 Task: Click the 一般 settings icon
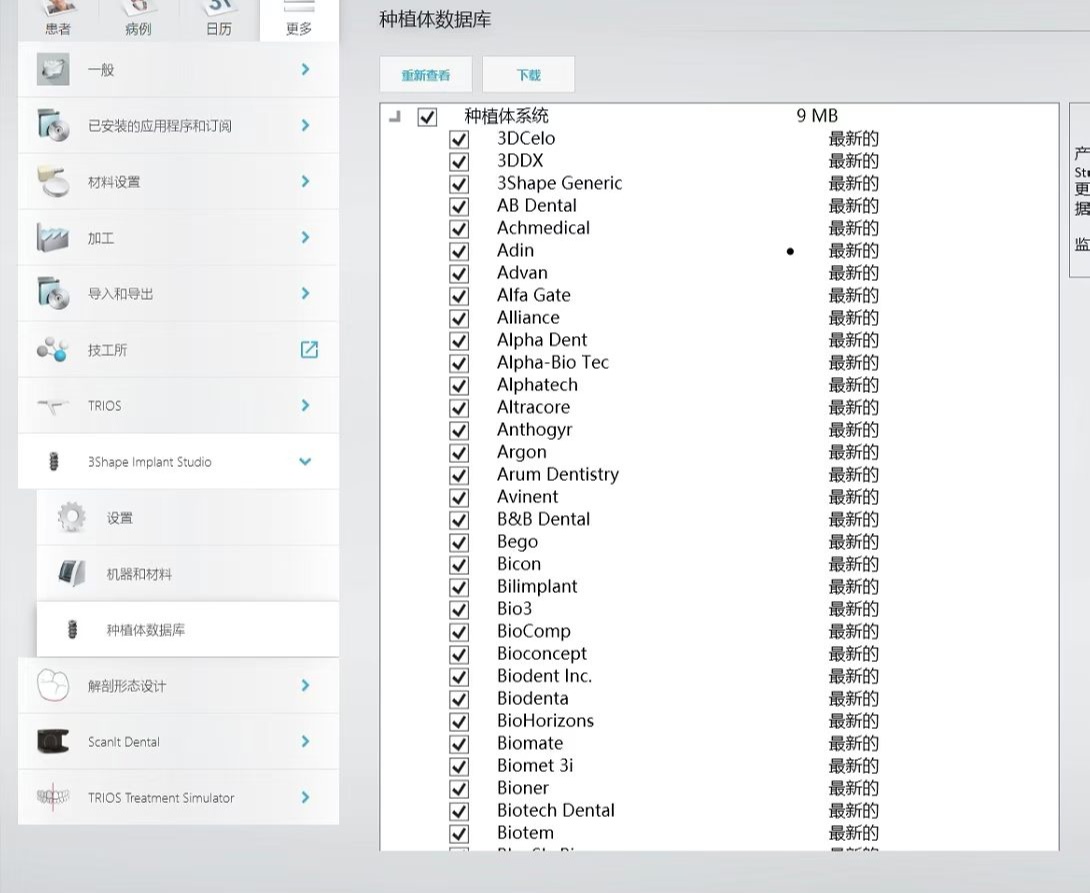(53, 69)
